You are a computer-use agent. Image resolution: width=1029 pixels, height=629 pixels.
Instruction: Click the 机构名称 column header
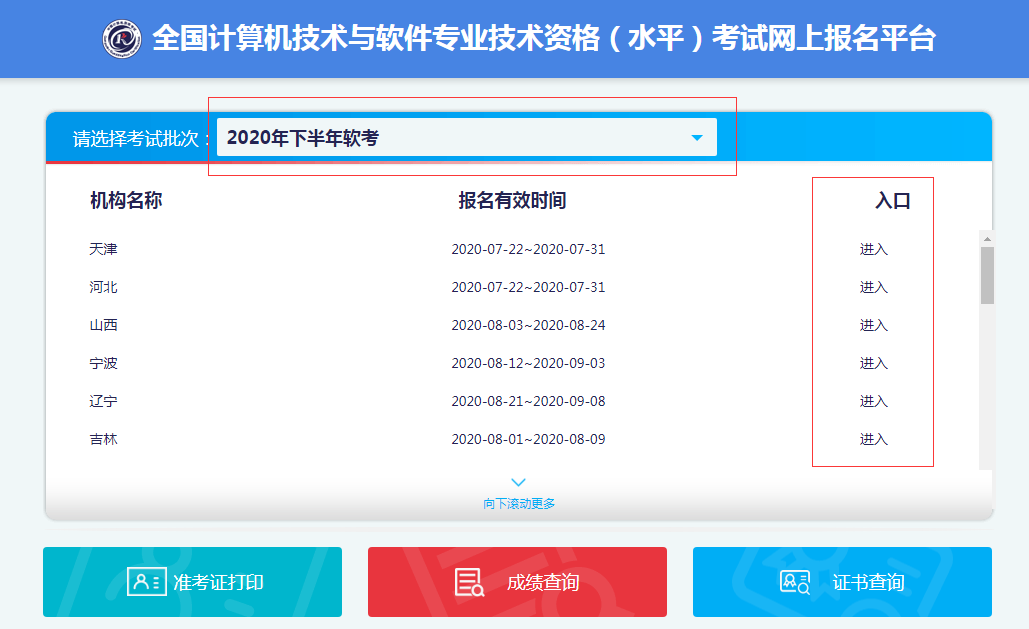(126, 200)
